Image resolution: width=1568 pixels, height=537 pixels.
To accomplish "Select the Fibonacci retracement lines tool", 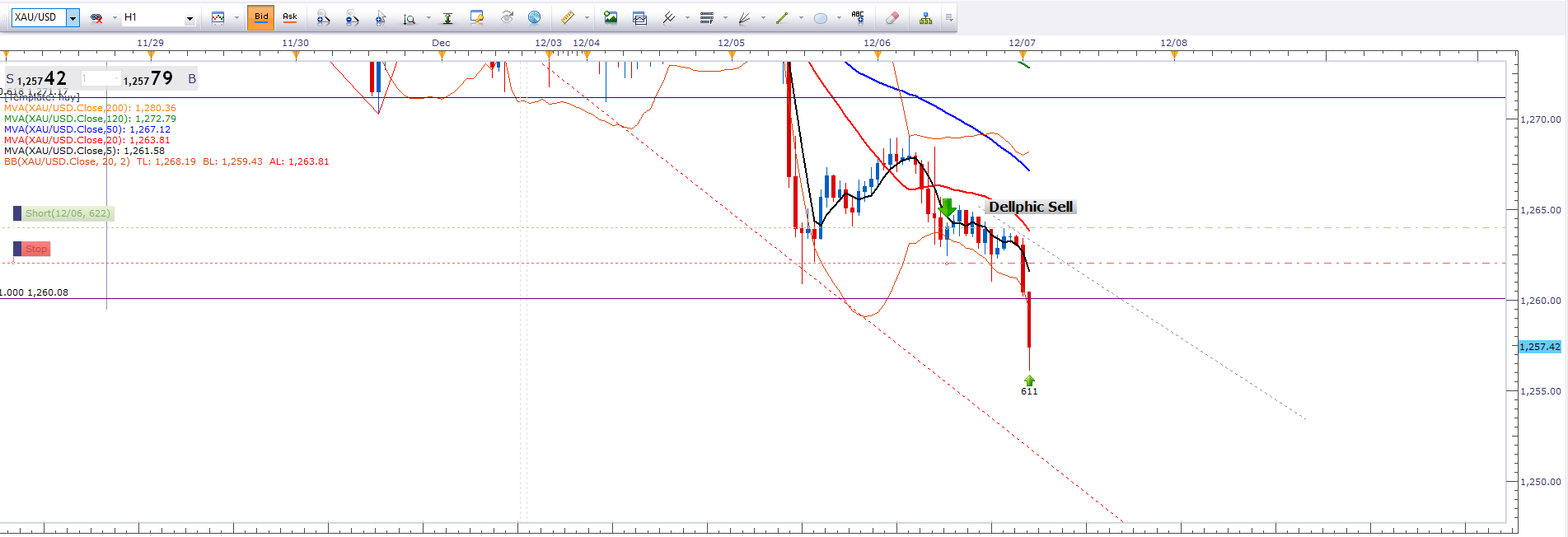I will (706, 17).
